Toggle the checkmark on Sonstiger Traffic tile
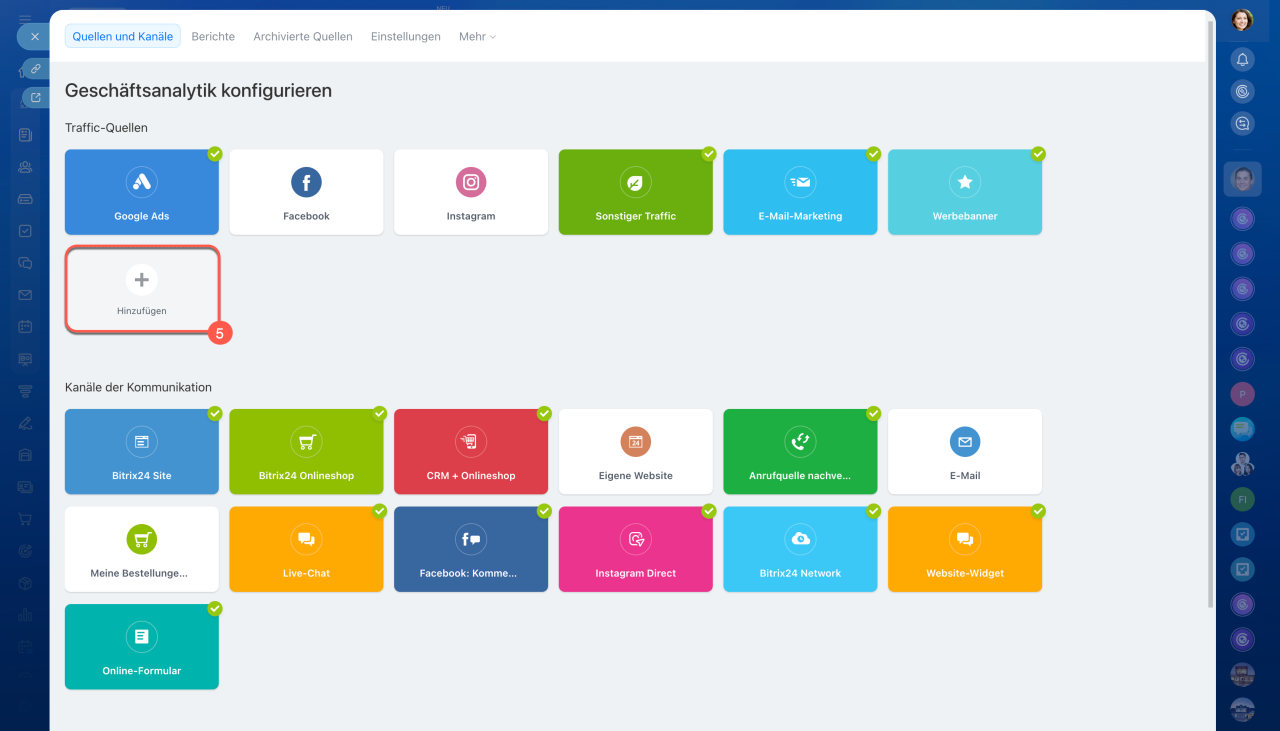This screenshot has width=1280, height=731. pos(708,154)
